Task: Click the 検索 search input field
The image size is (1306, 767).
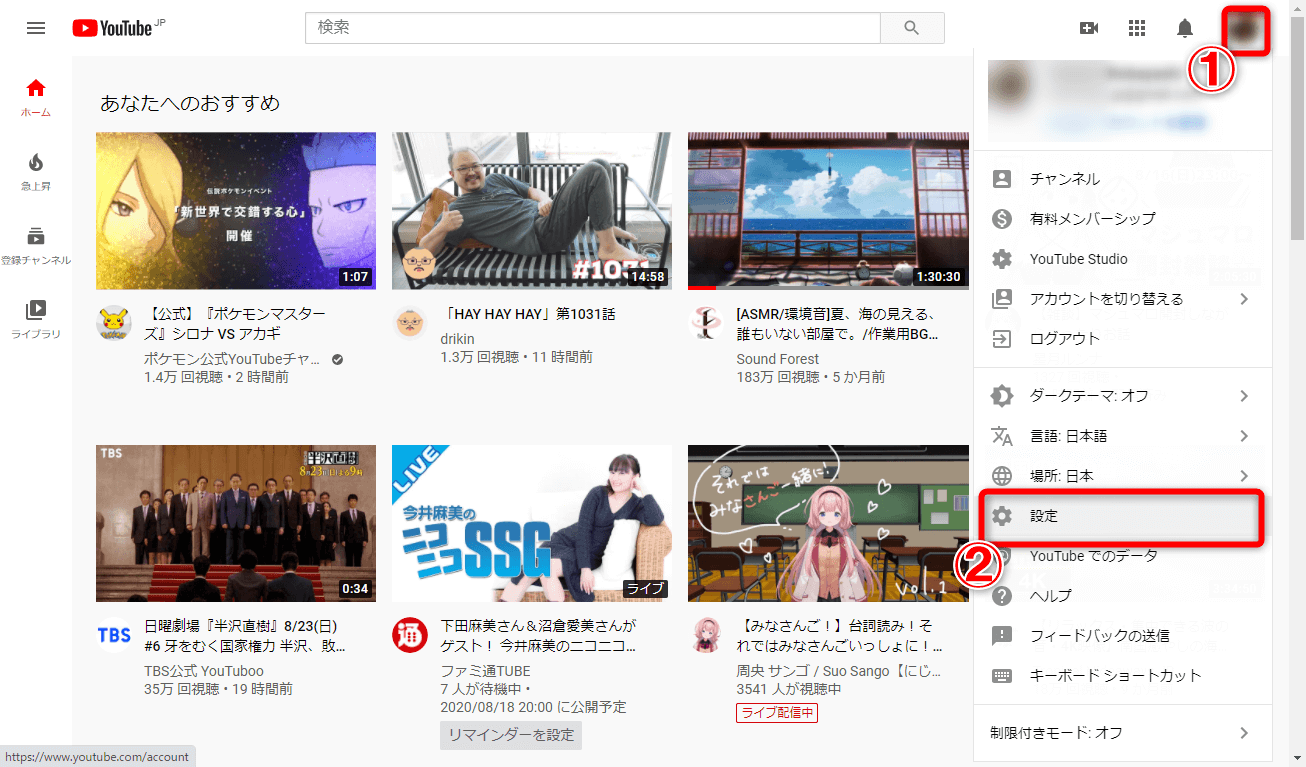Action: coord(593,28)
